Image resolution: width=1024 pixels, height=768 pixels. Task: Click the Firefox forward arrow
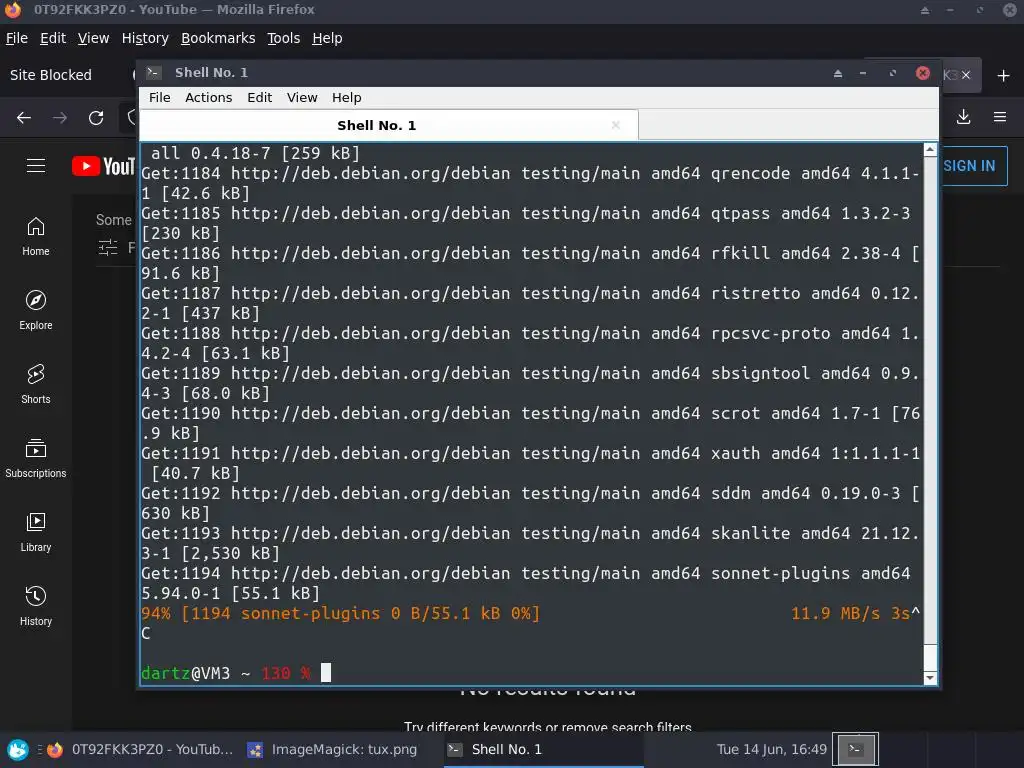point(59,118)
